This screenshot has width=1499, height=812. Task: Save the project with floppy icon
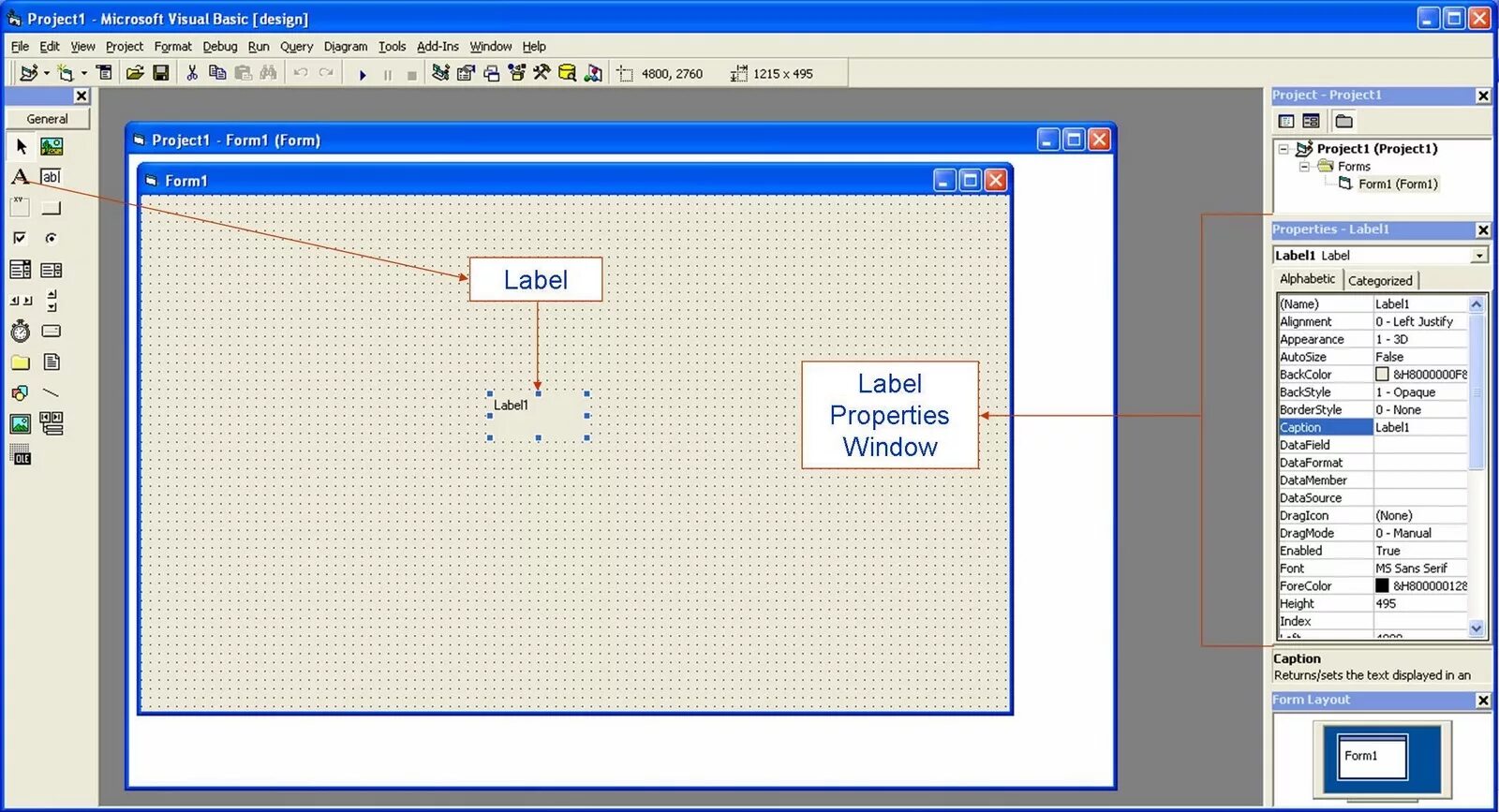161,73
